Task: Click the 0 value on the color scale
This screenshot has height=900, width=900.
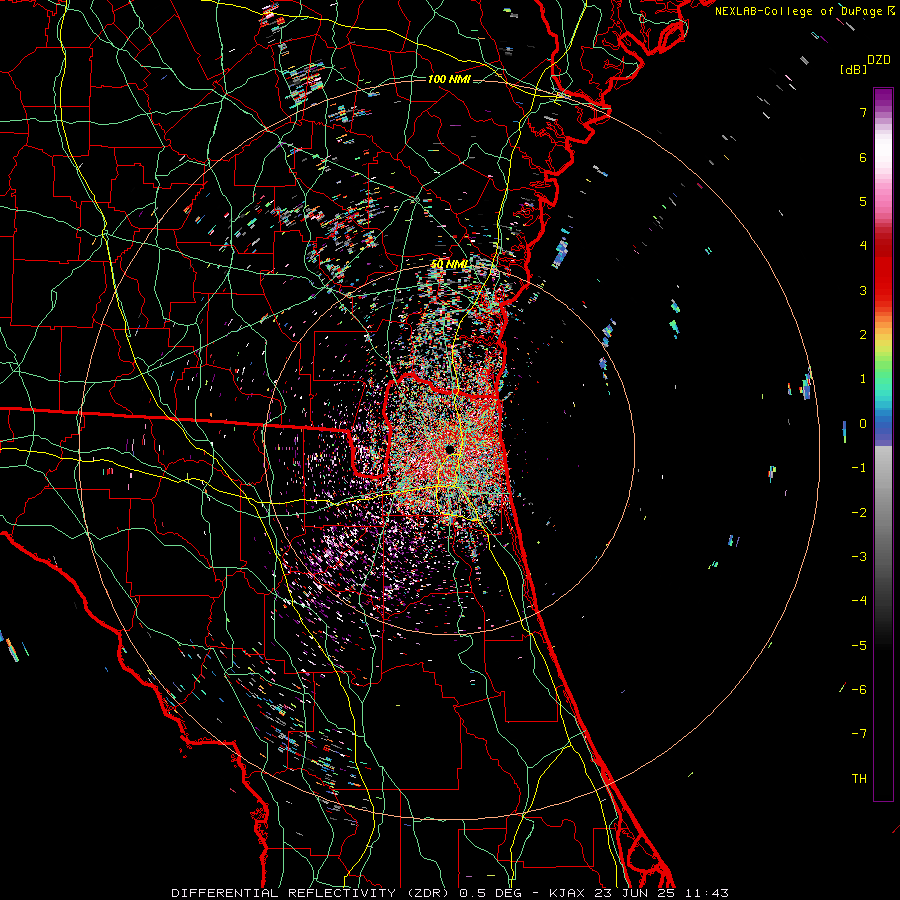Action: point(863,424)
